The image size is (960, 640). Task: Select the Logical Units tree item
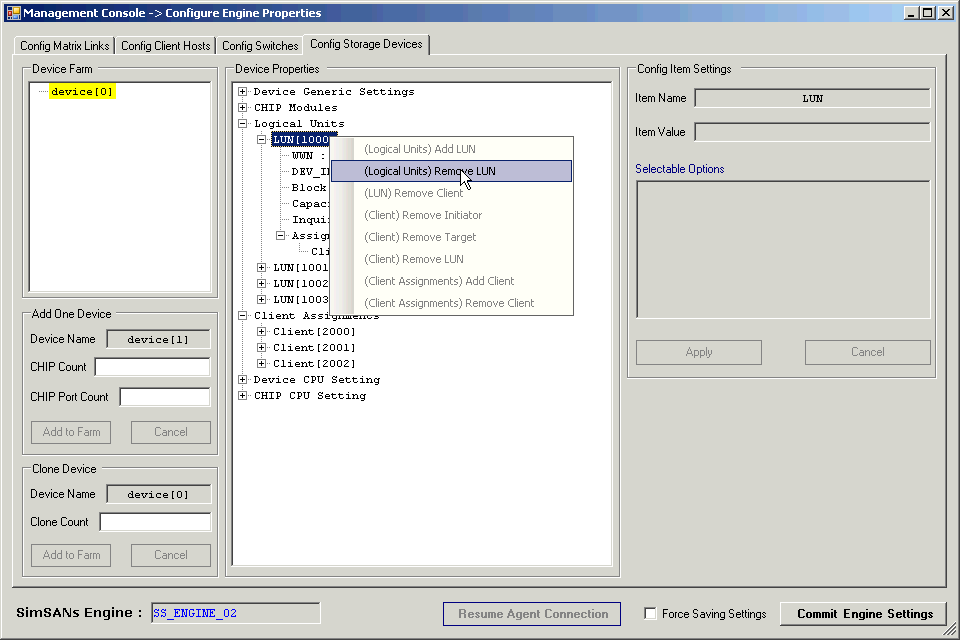[299, 123]
